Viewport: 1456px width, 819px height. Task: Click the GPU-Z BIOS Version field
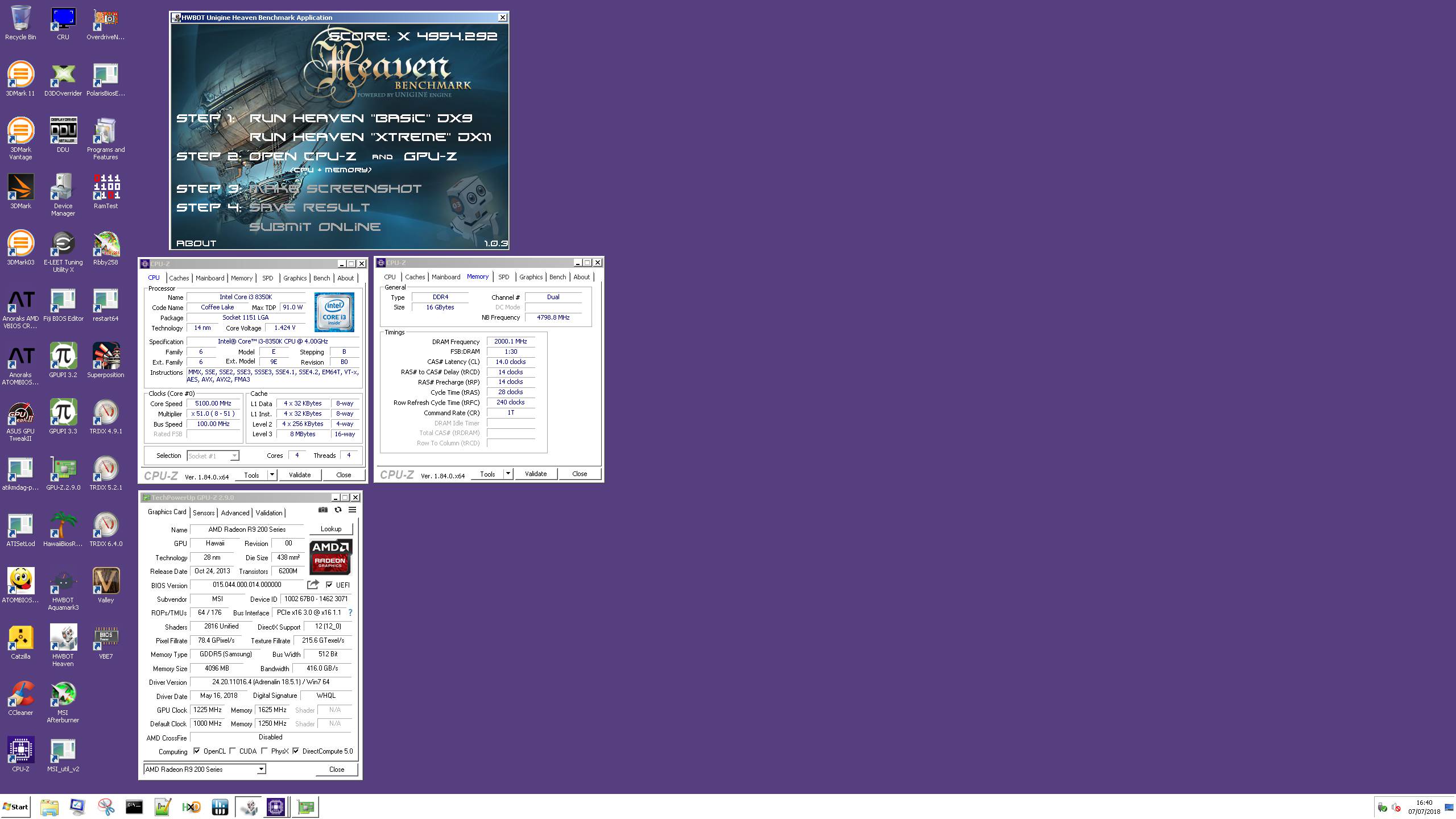click(x=247, y=585)
